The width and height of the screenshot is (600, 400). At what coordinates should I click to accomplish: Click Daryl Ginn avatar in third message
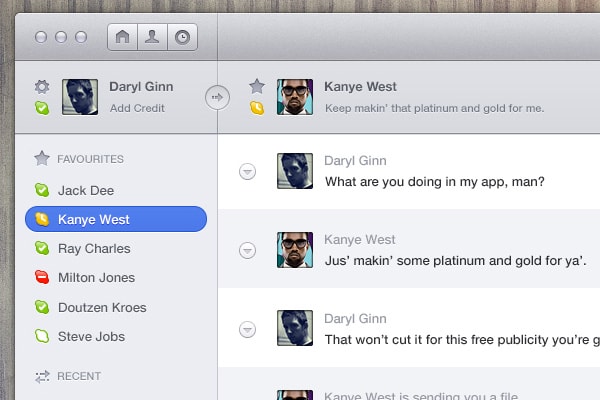click(295, 328)
